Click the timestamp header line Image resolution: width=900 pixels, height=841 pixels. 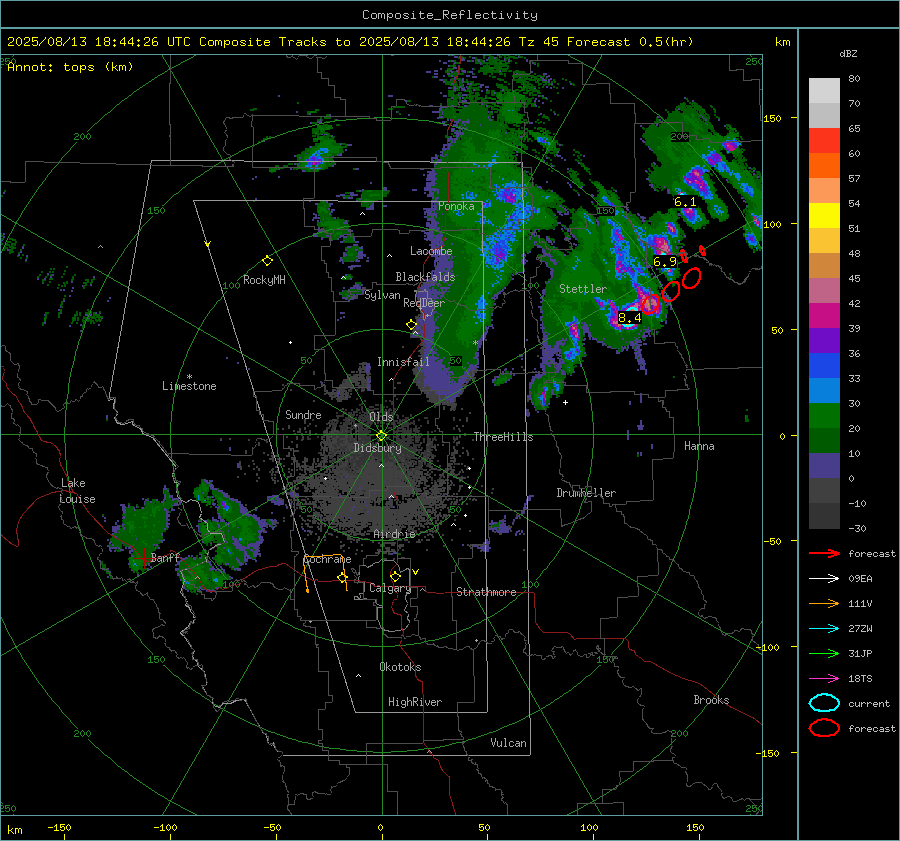(x=350, y=42)
